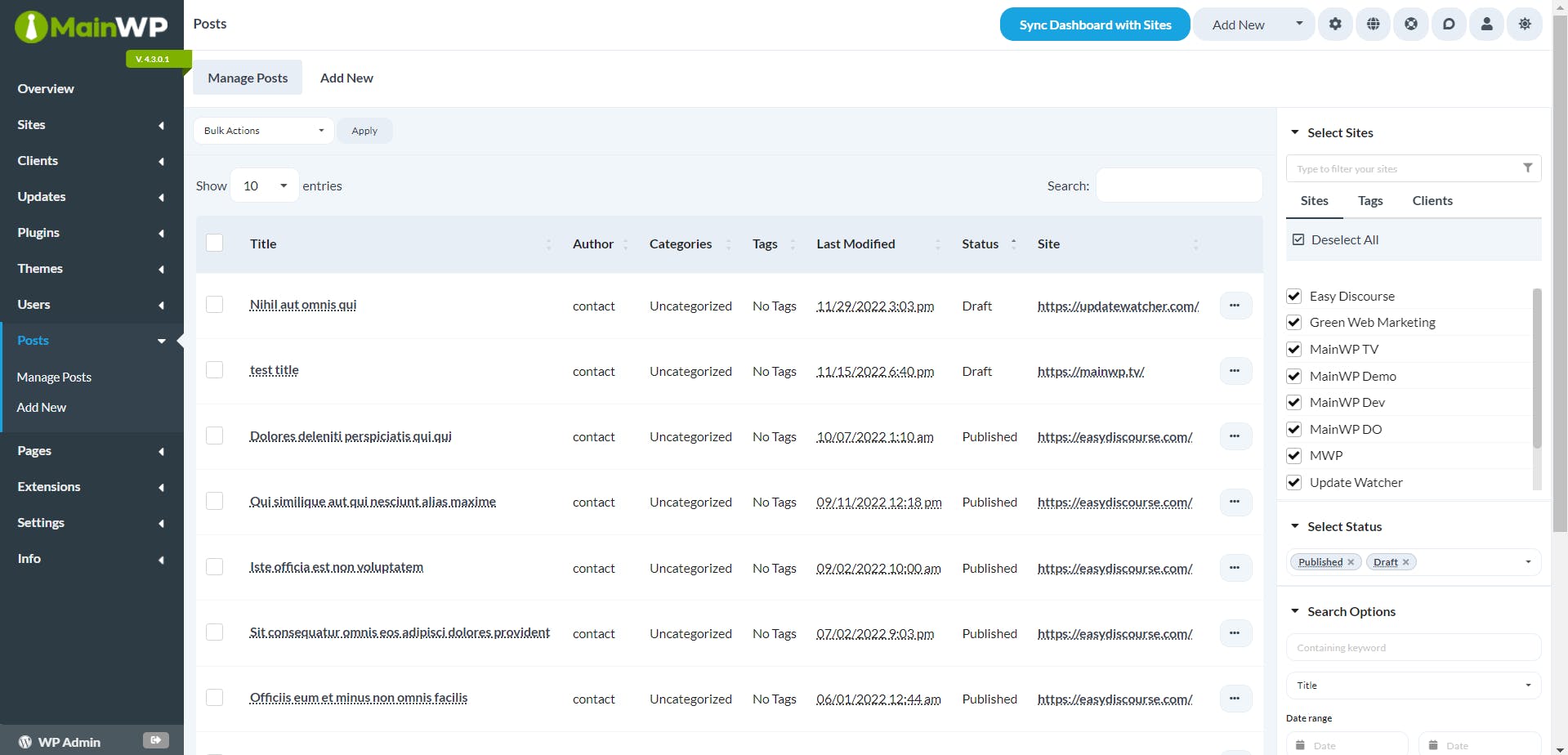Screen dimensions: 1568x755
Task: Open actions menu for Nihil aut omnis qui
Action: 1235,306
